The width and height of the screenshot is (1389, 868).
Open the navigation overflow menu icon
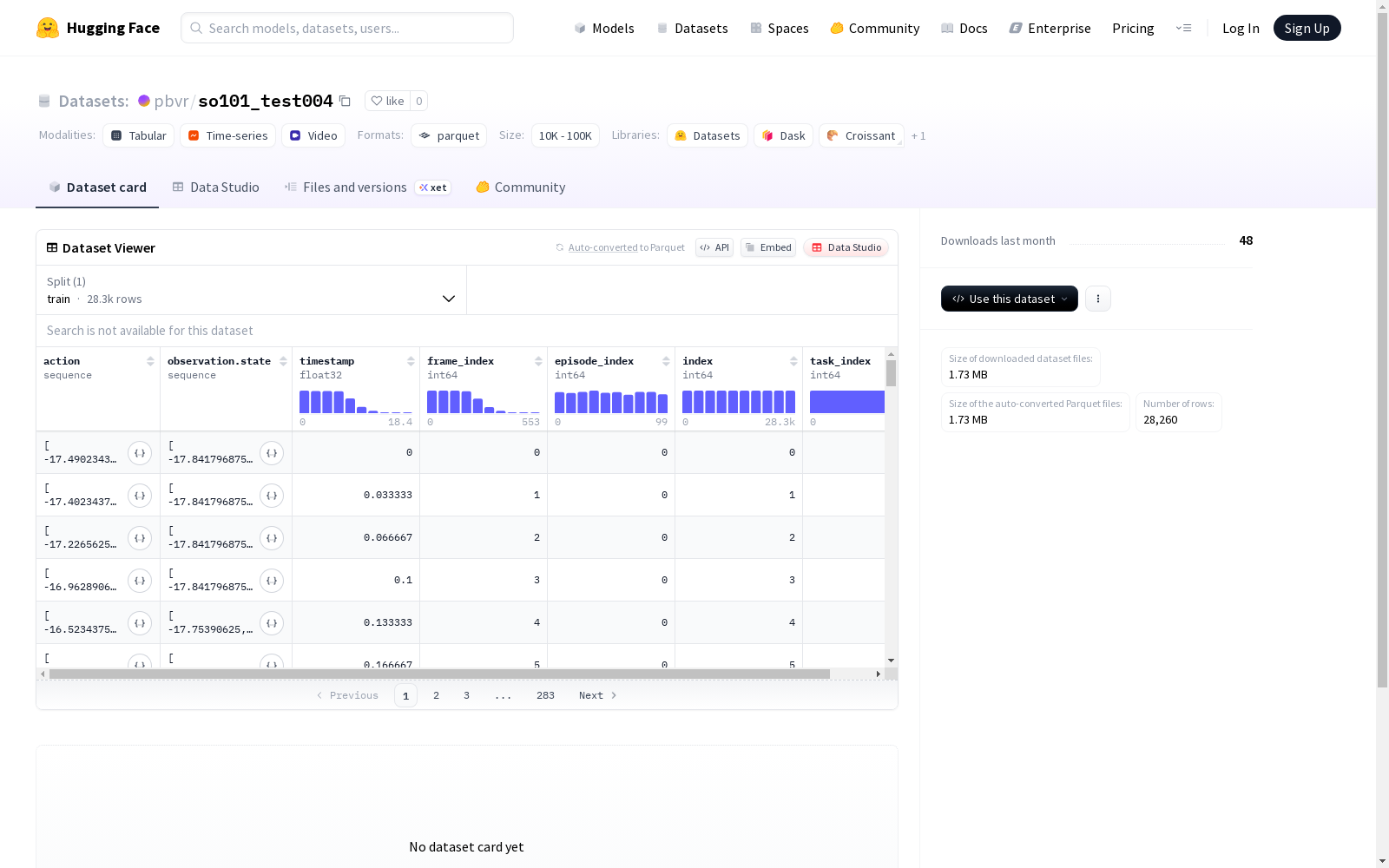(1183, 28)
